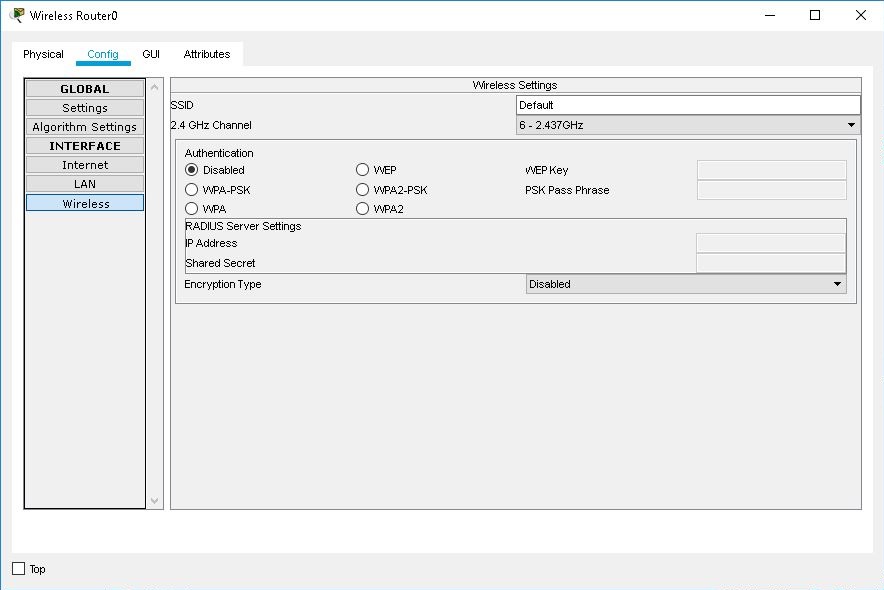Choose WPA2-PSK authentication
Image resolution: width=884 pixels, height=590 pixels.
pos(361,189)
